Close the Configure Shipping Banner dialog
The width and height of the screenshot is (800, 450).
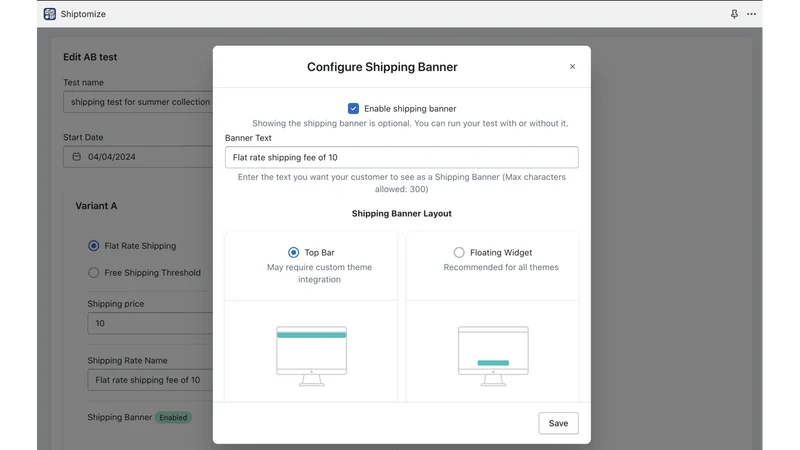tap(572, 66)
